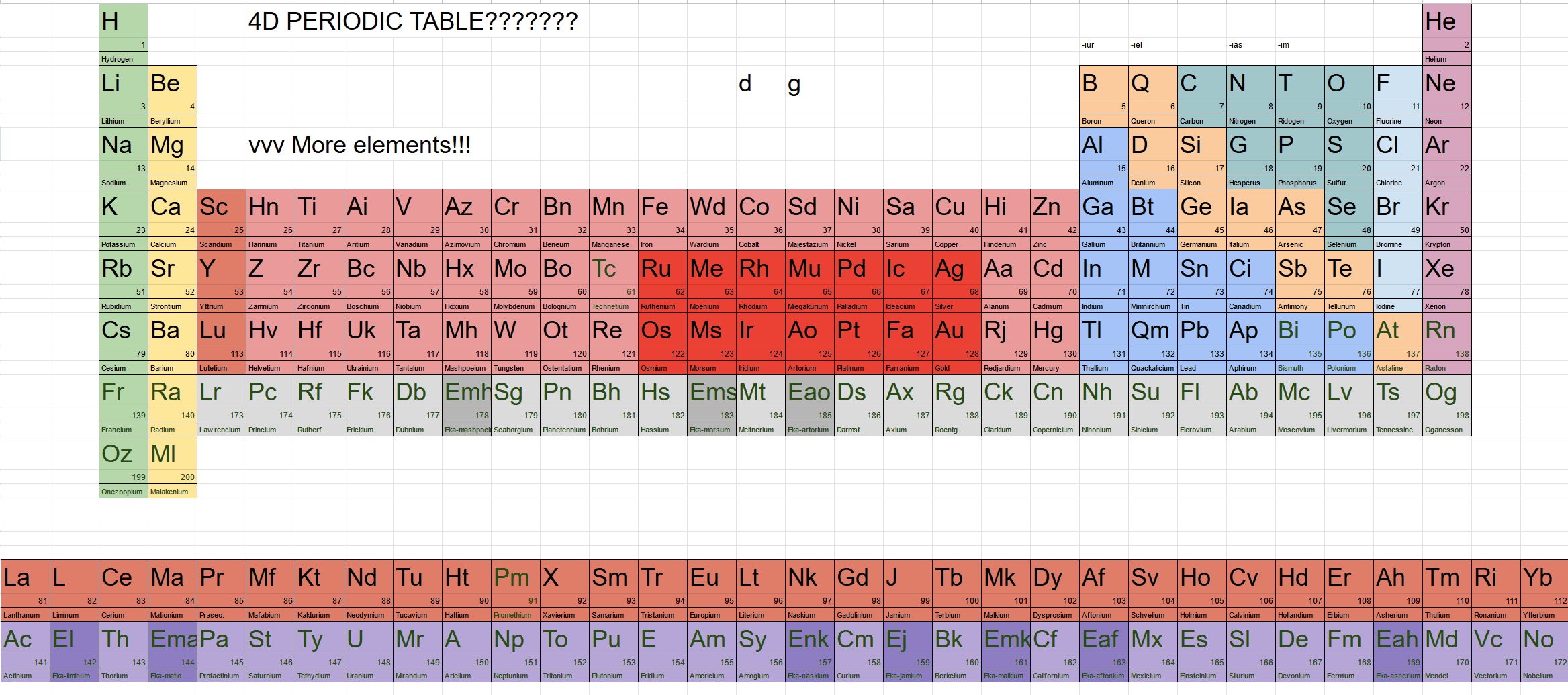Select the "Mexicium" name cell

(x=1153, y=676)
